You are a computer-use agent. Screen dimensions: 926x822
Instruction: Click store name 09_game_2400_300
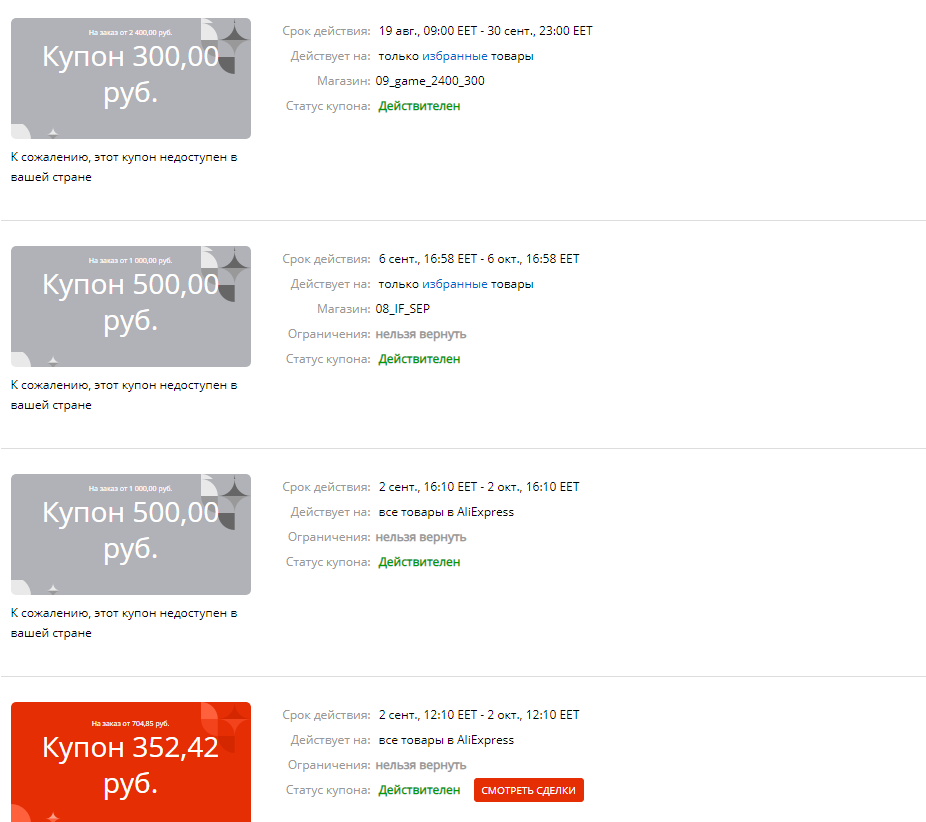[x=430, y=81]
